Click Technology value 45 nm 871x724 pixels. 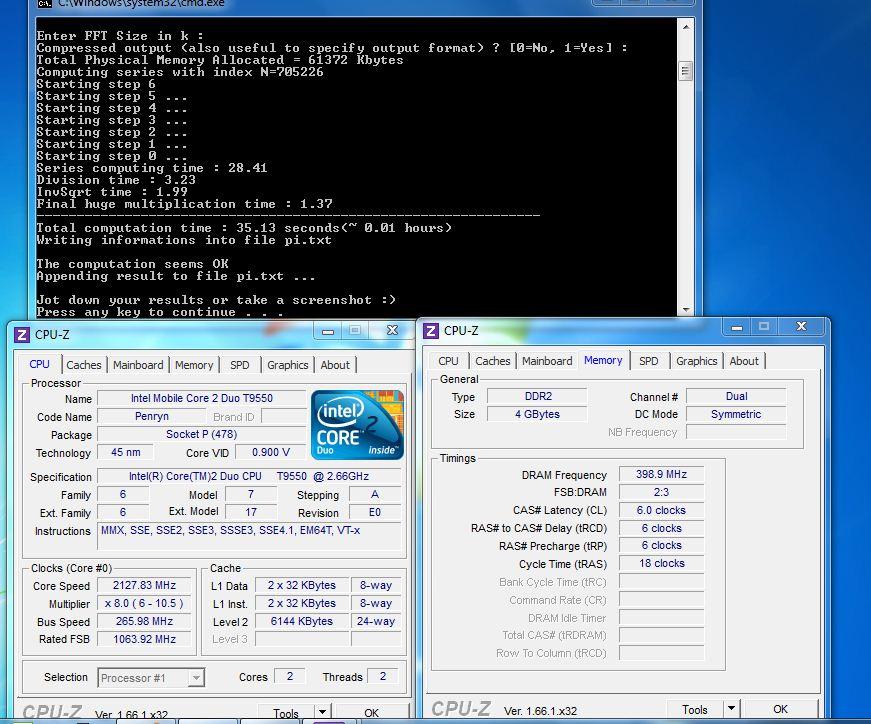coord(126,452)
